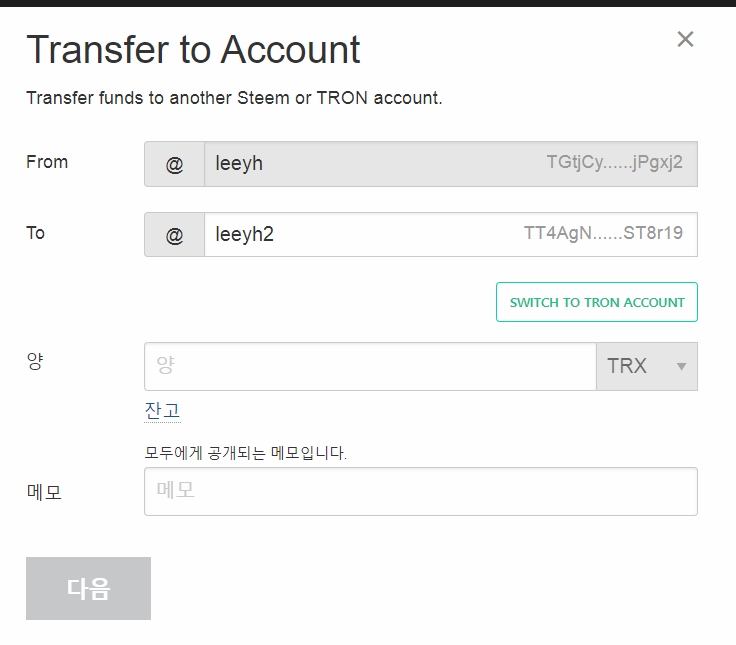This screenshot has height=645, width=736.
Task: Open the 잔고 balance link
Action: coord(162,410)
